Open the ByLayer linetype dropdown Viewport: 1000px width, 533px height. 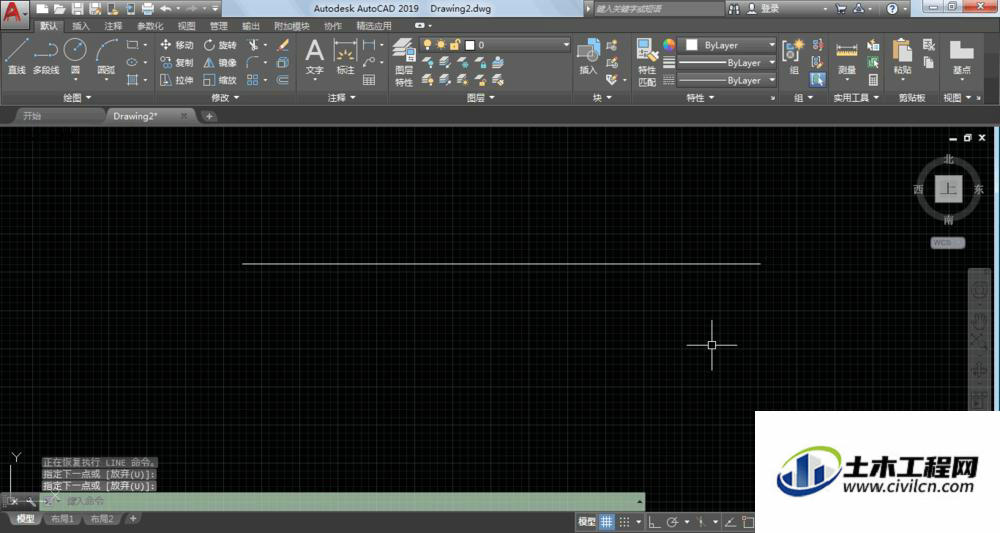click(726, 80)
